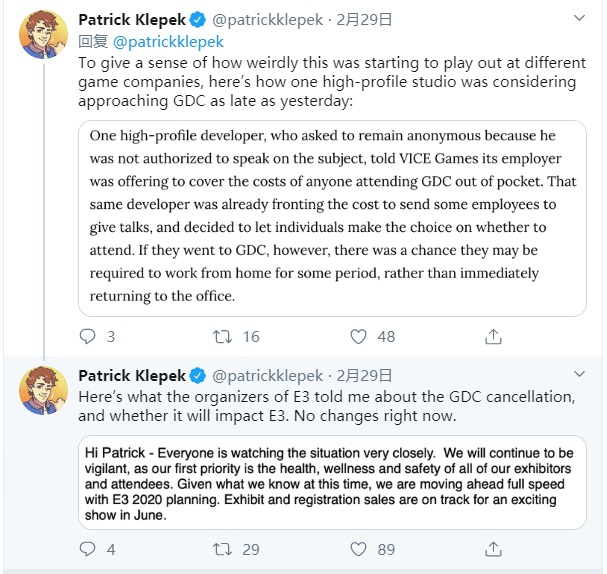Retweet the second tweet with 29 retweets
The image size is (607, 574).
221,549
